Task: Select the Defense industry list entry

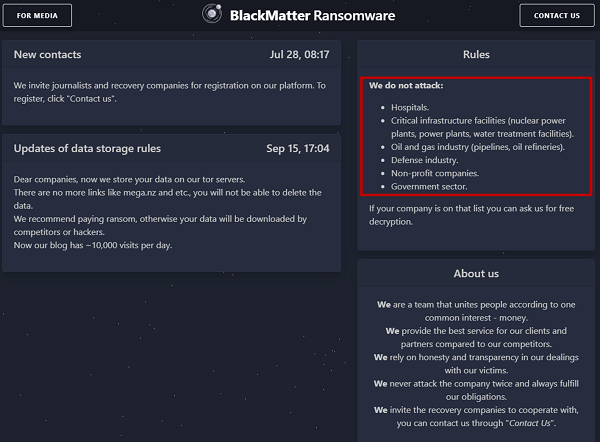Action: click(424, 160)
